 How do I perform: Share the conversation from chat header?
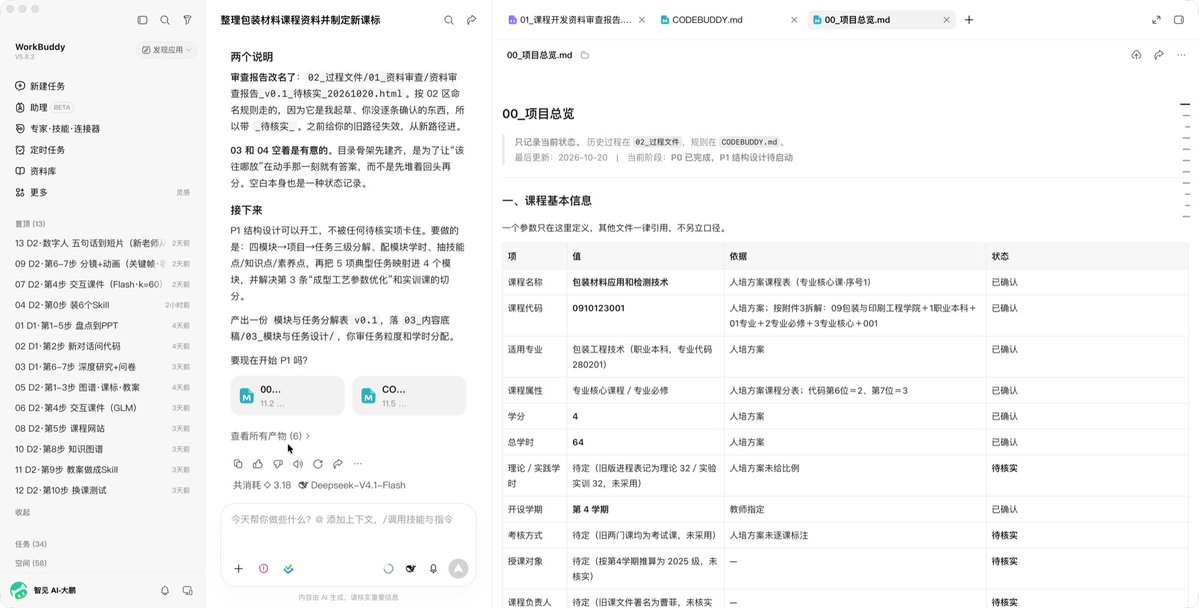[x=471, y=20]
